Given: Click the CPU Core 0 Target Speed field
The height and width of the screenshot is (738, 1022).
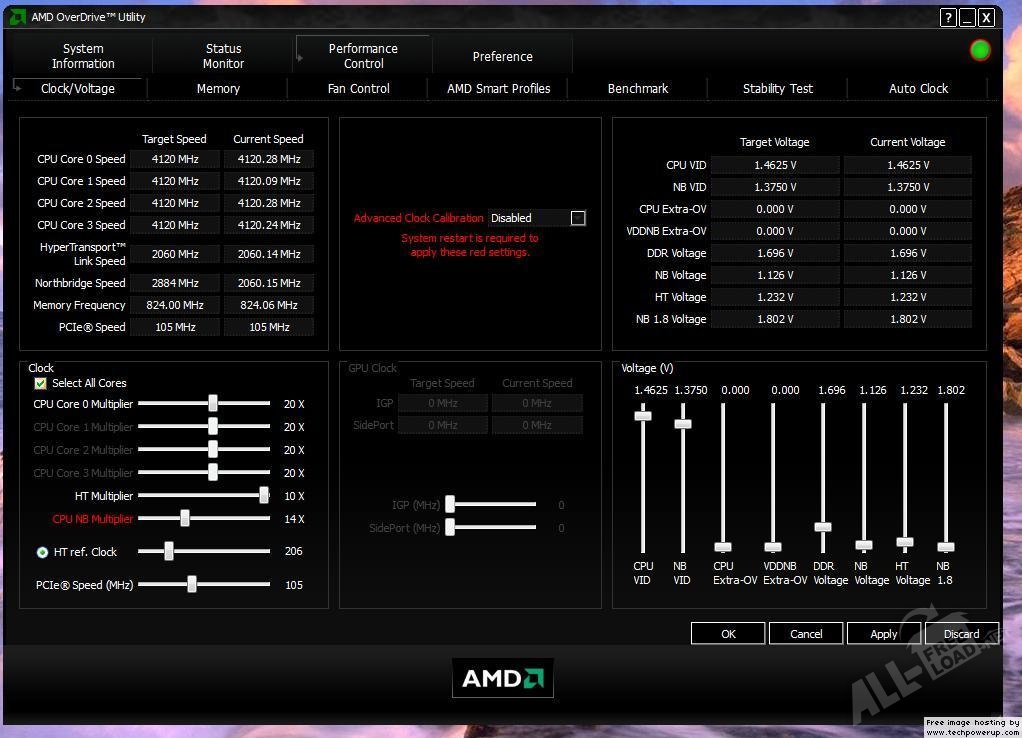Looking at the screenshot, I should [175, 159].
